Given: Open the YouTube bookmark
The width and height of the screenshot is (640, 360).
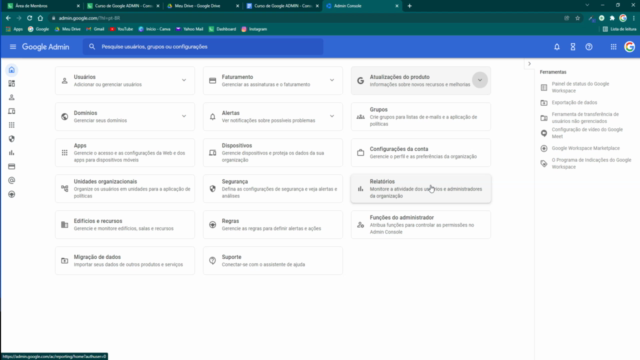Looking at the screenshot, I should [x=122, y=29].
